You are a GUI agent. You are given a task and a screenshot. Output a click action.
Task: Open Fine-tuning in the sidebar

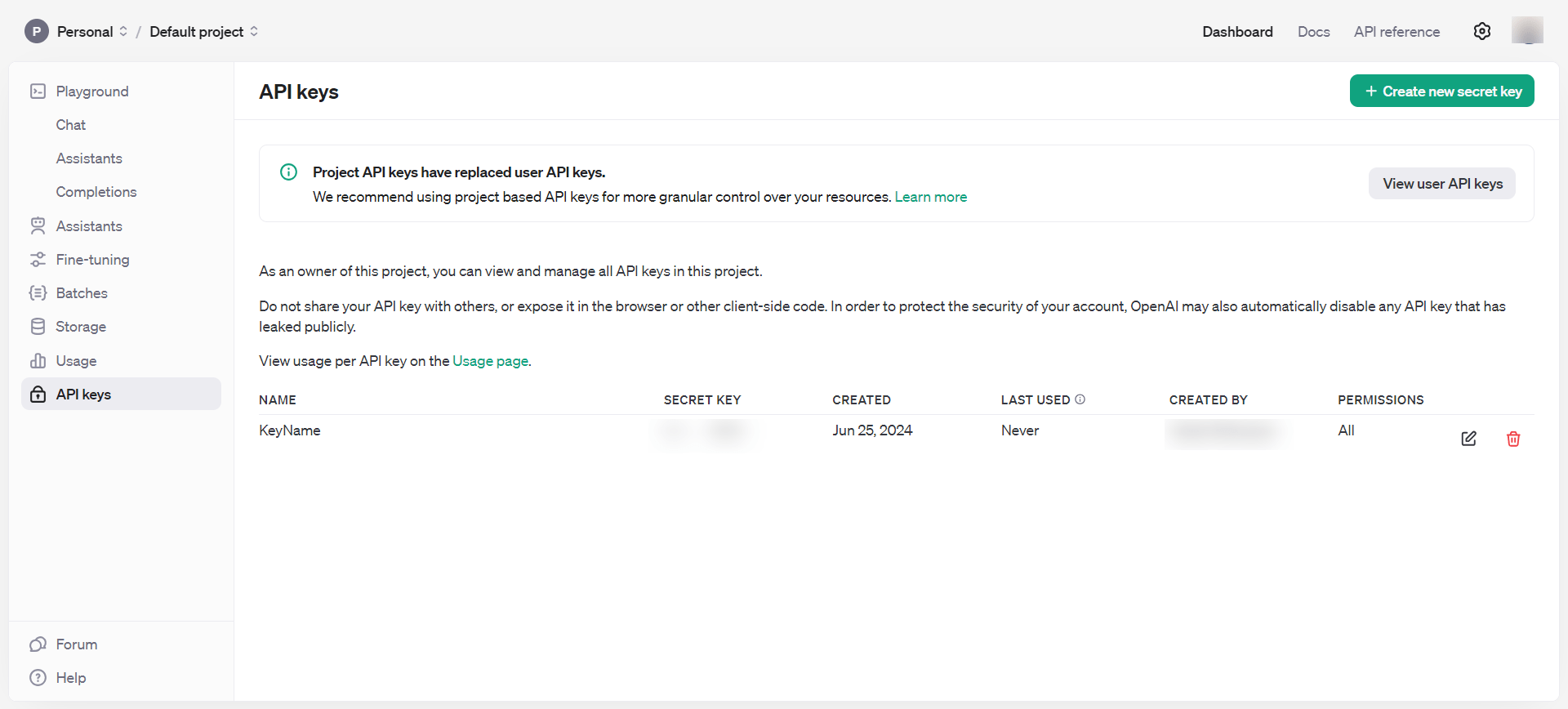tap(92, 260)
